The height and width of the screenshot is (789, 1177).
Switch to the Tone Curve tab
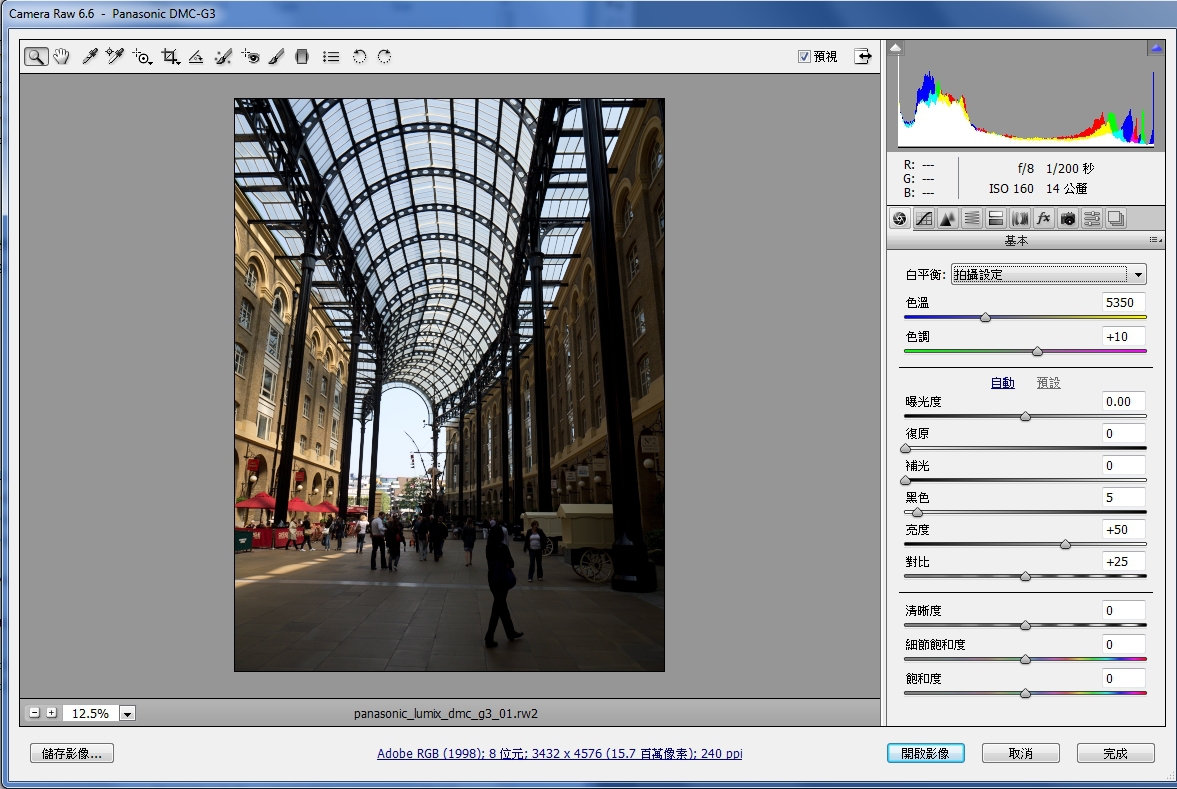tap(924, 218)
